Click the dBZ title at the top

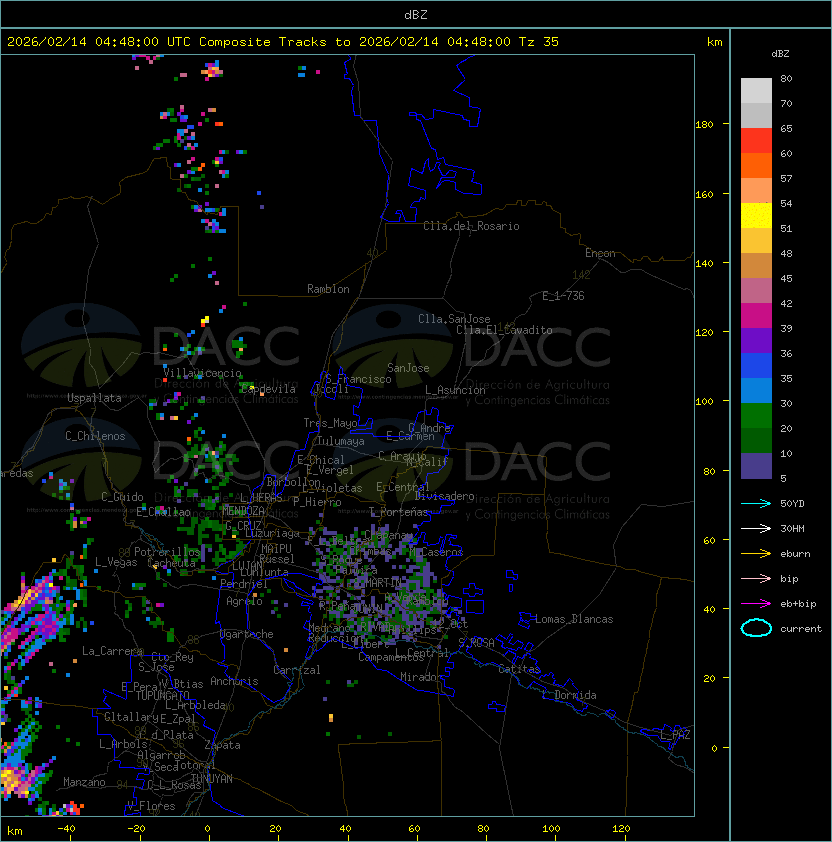click(416, 14)
